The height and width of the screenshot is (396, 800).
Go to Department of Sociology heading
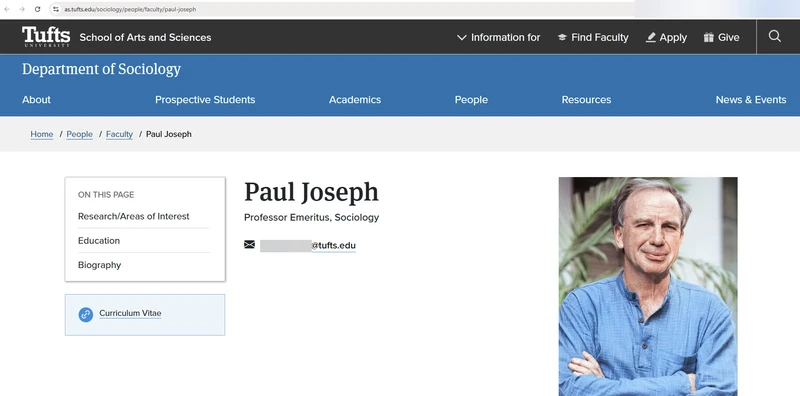pyautogui.click(x=101, y=69)
